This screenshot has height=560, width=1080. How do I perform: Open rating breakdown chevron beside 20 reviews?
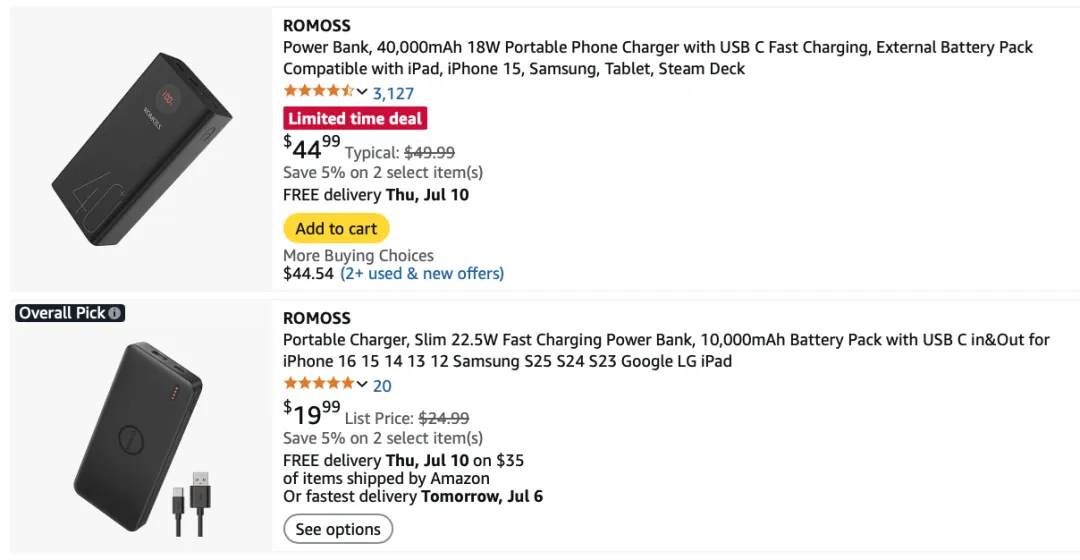point(362,385)
